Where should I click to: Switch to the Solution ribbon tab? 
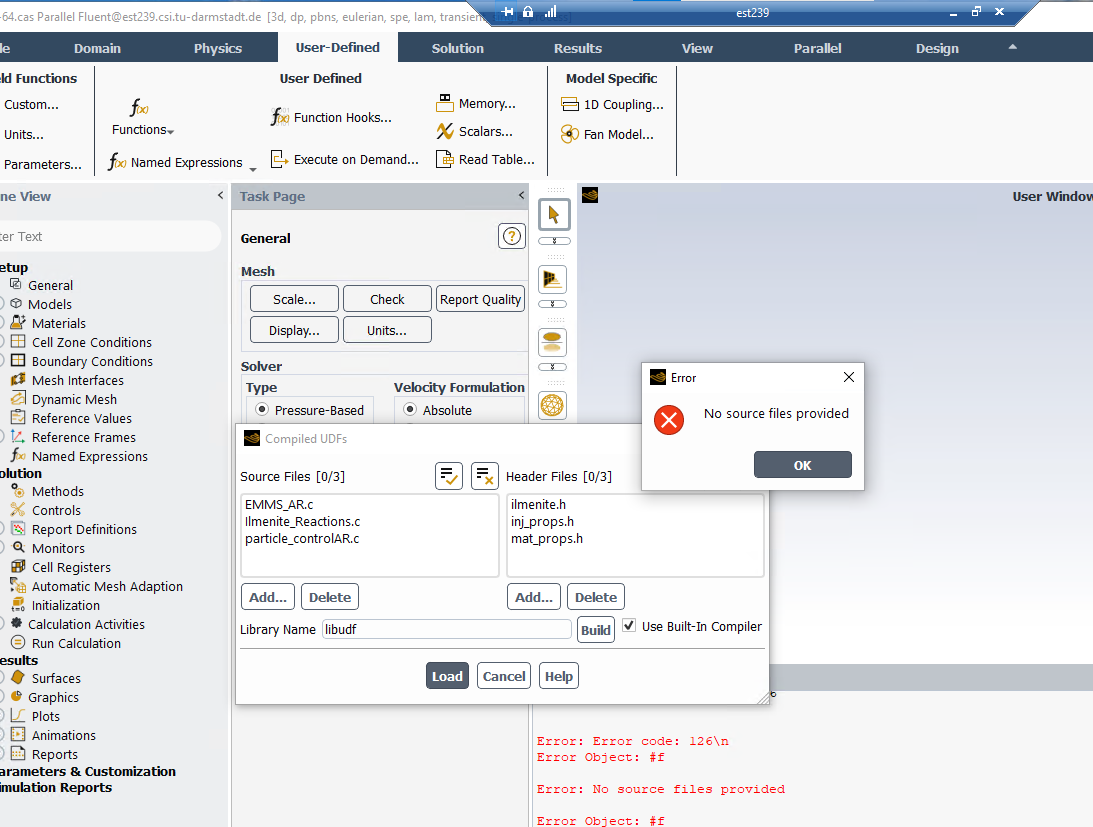(x=457, y=48)
